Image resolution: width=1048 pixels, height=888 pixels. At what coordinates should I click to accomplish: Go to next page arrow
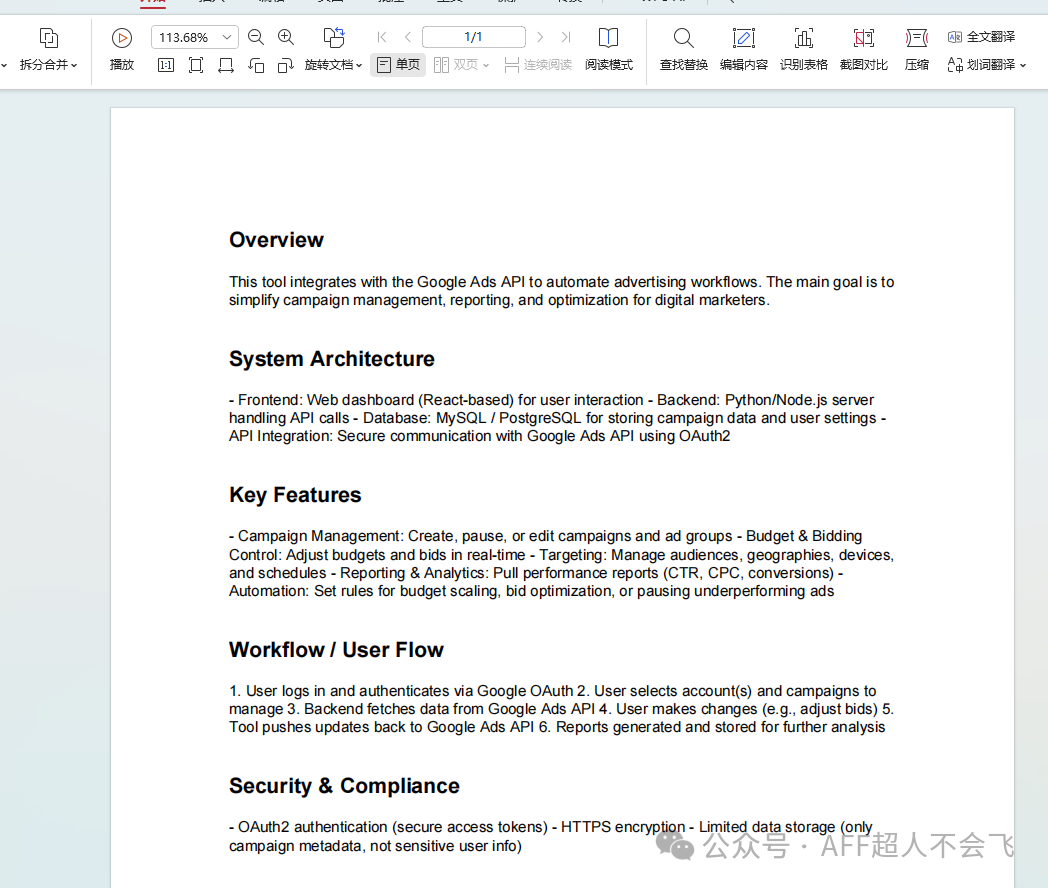coord(540,37)
